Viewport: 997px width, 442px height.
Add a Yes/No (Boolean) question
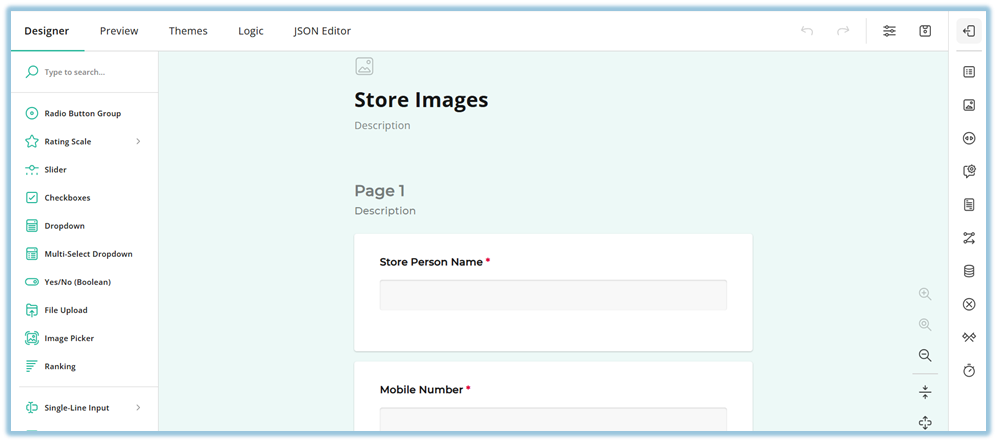77,282
